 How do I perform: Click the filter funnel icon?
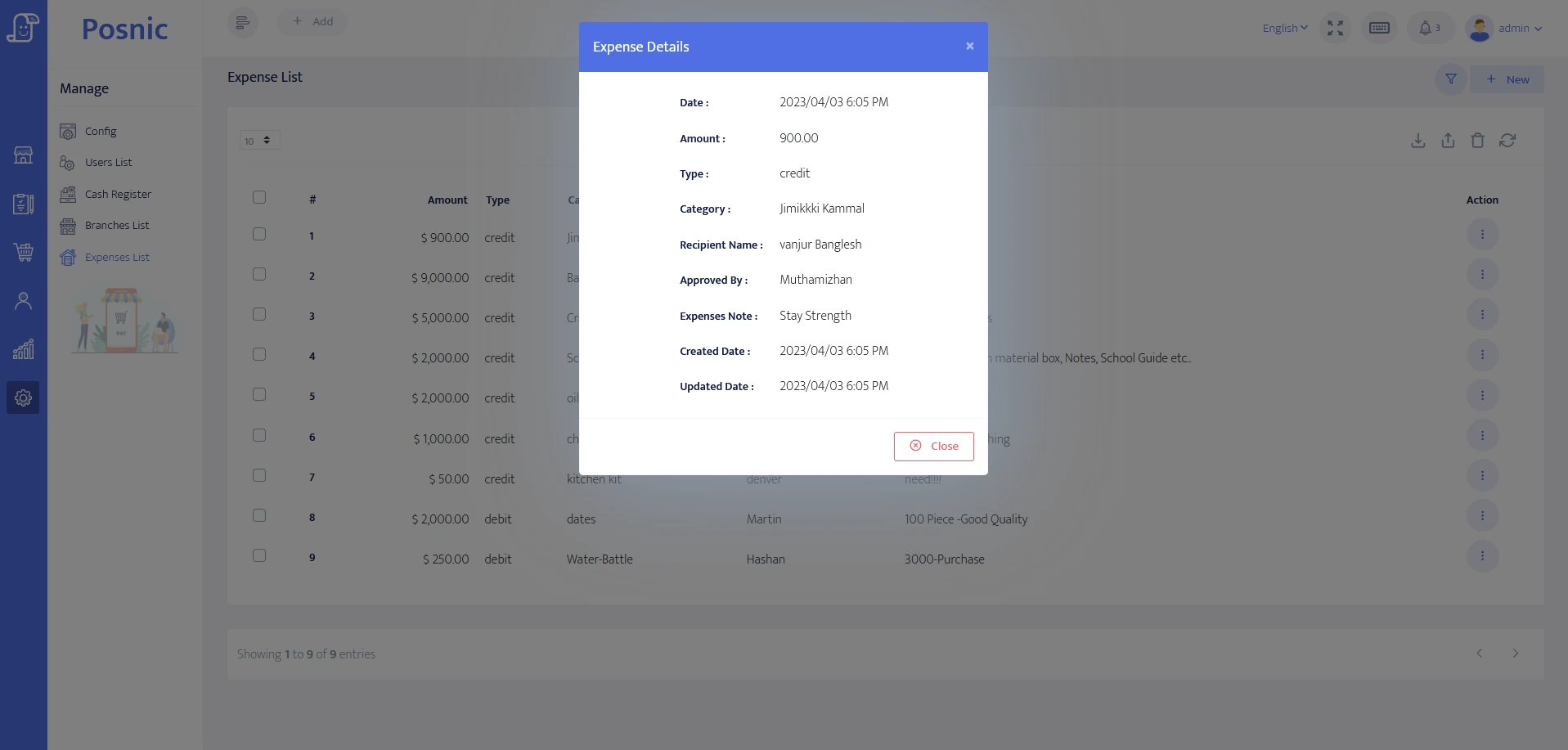(1450, 79)
